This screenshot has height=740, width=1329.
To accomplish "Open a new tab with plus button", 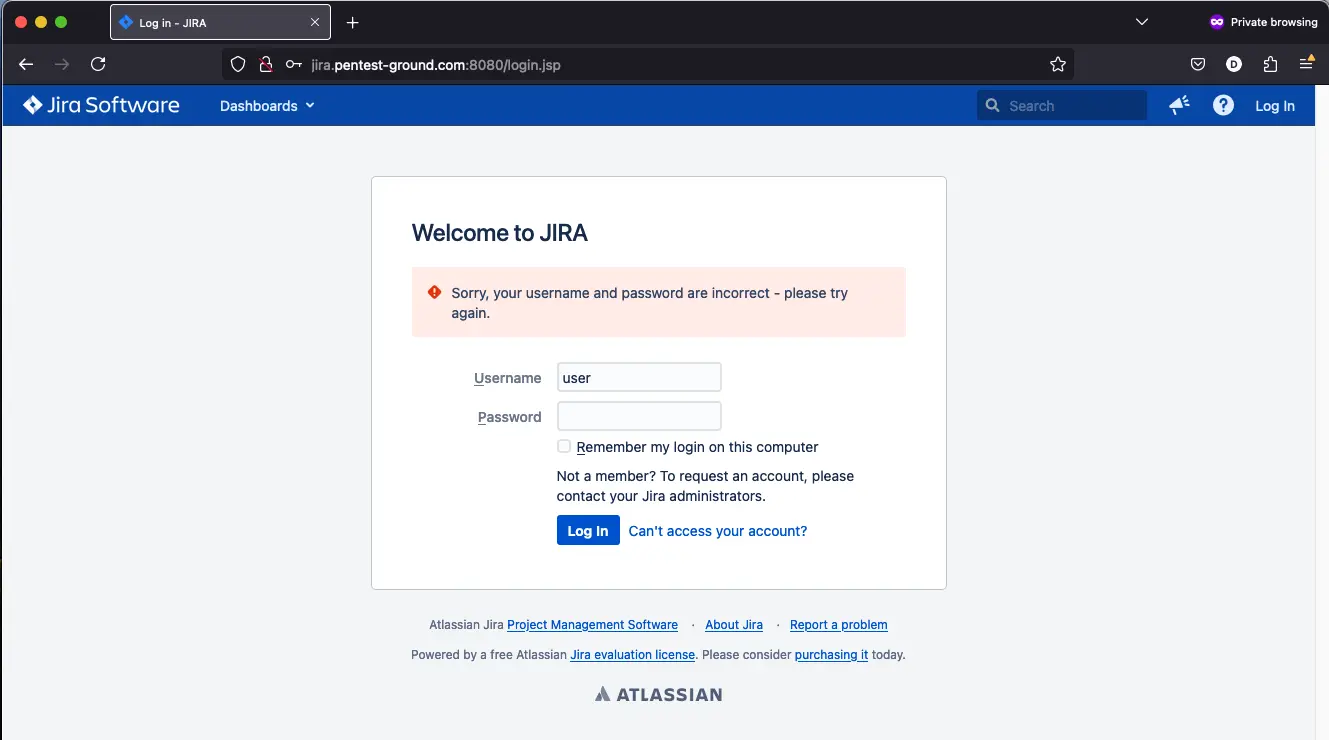I will coord(352,22).
